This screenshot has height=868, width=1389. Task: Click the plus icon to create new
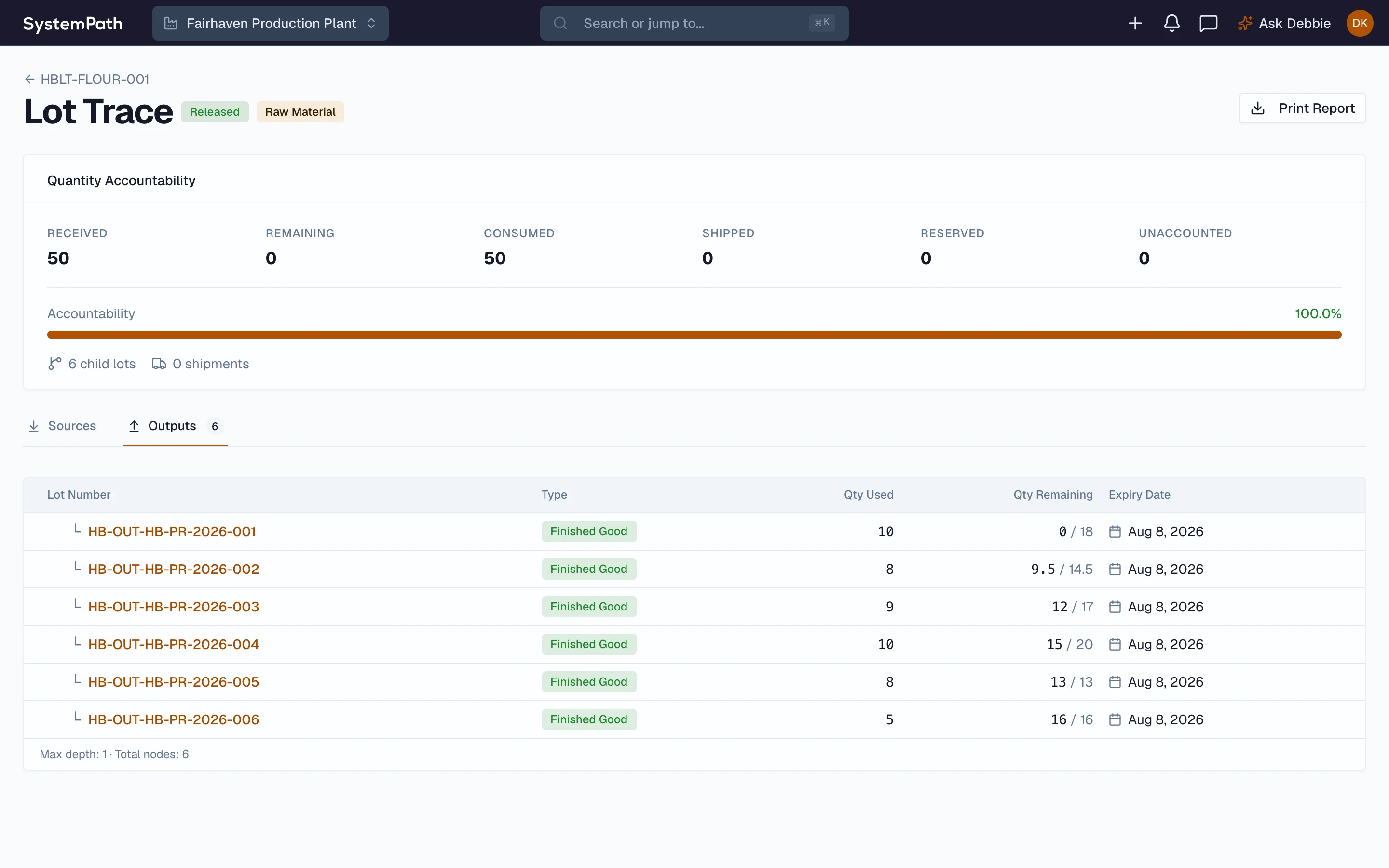pyautogui.click(x=1135, y=24)
